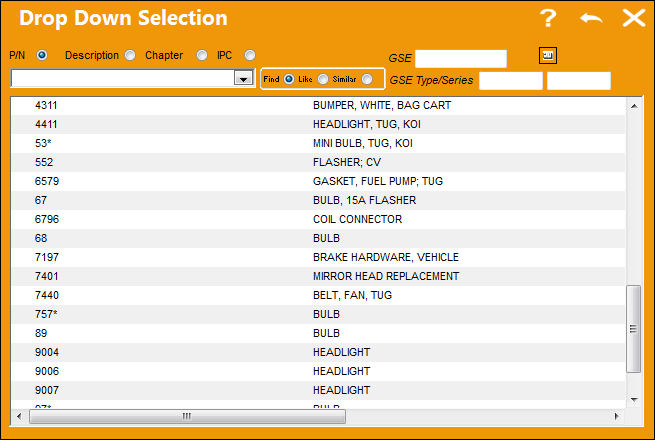Click GASKET, FUEL PUMP; TUG description
655x440 pixels.
point(378,181)
